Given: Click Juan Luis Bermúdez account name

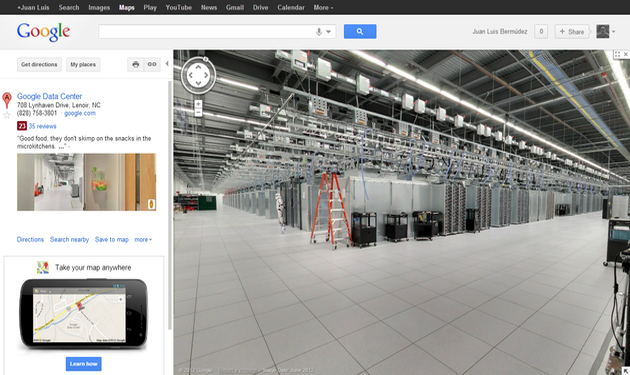Looking at the screenshot, I should [x=500, y=31].
